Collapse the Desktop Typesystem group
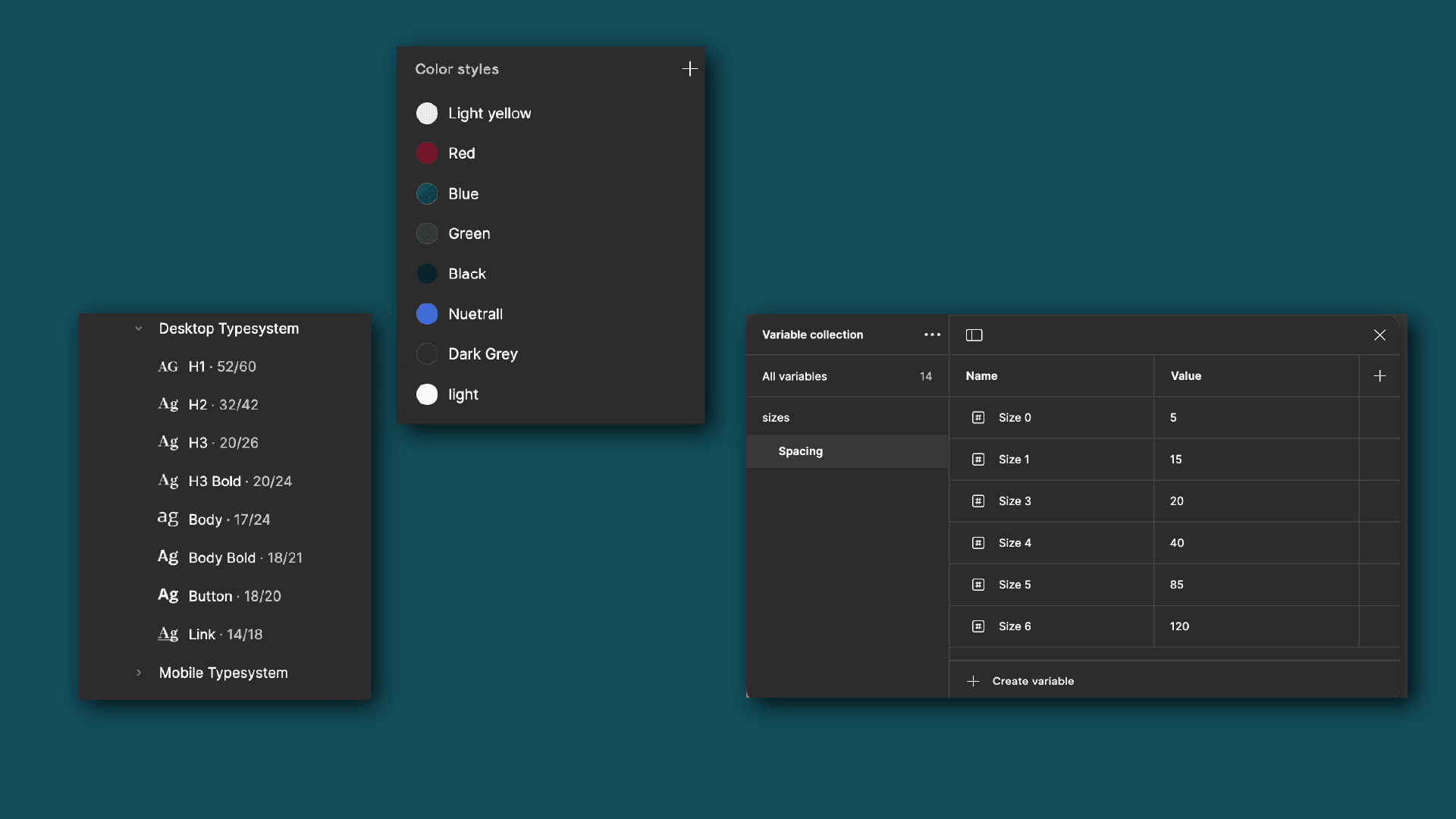Viewport: 1456px width, 819px height. point(139,329)
